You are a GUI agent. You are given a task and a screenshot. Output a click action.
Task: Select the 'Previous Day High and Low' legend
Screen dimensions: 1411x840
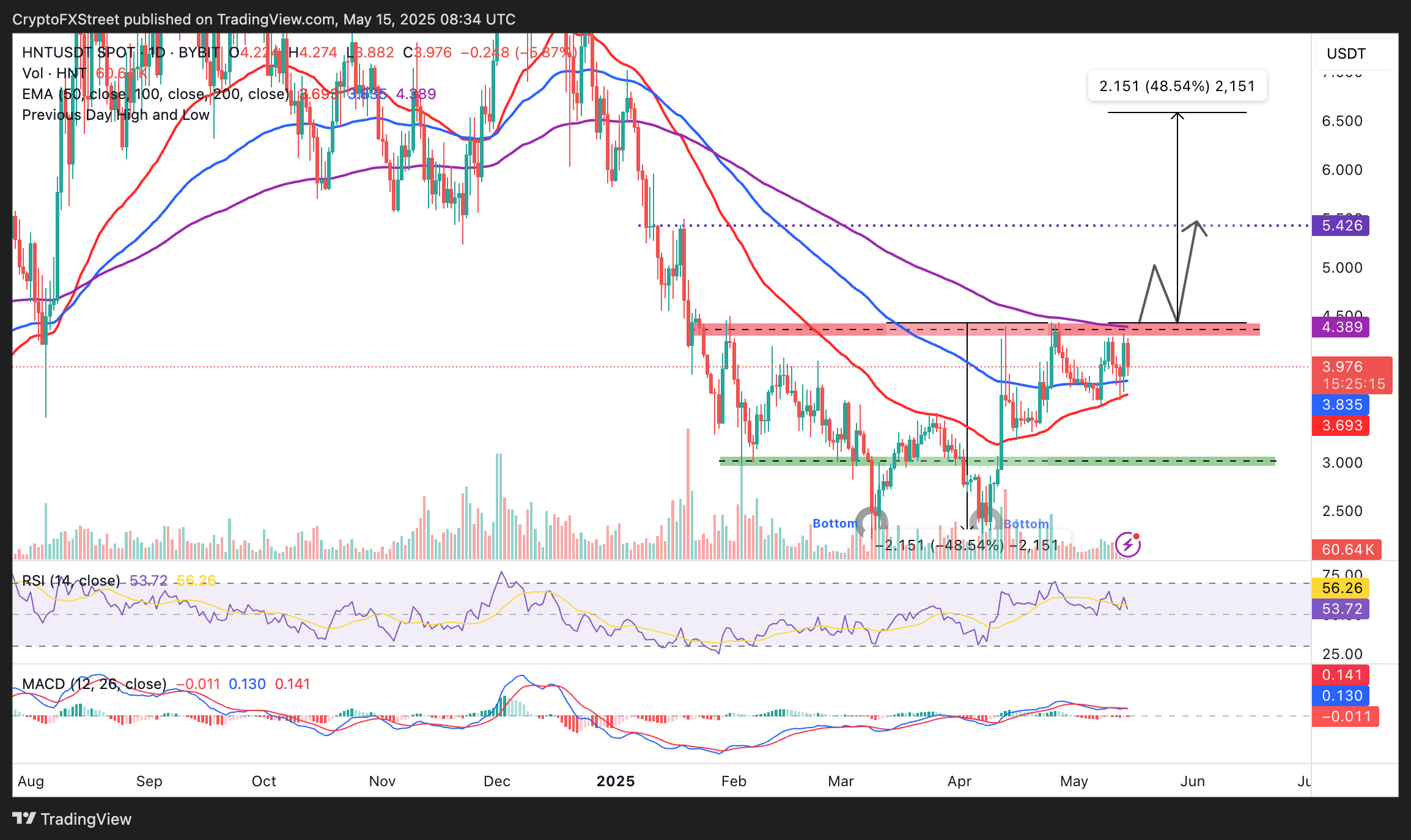click(x=116, y=115)
